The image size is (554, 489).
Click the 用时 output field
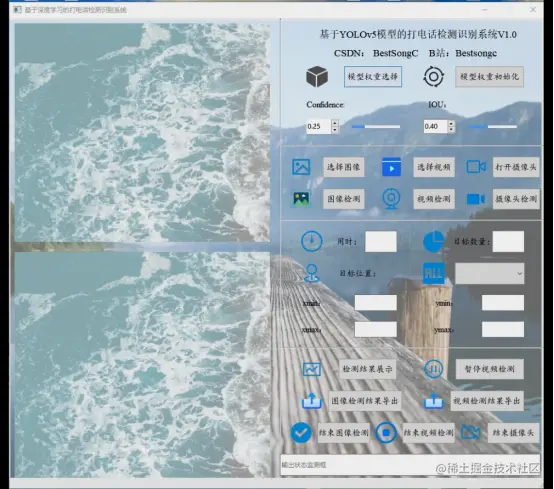click(381, 242)
